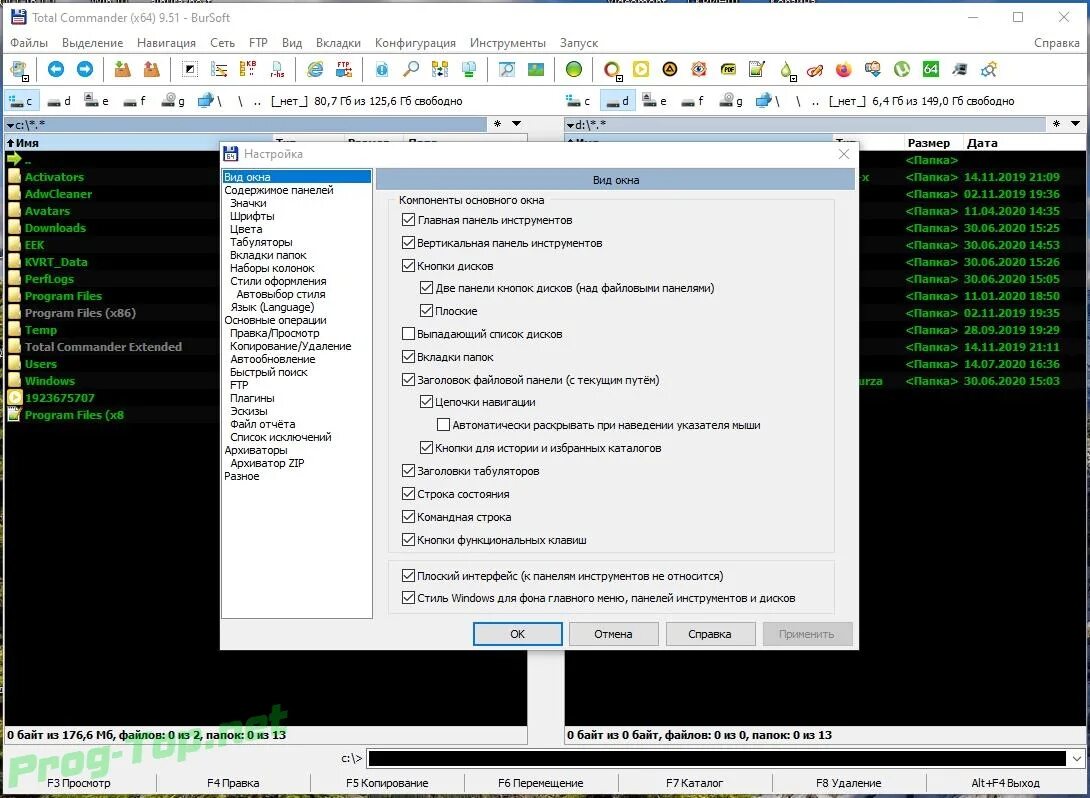Click the green circle toolbar icon
This screenshot has width=1090, height=798.
click(574, 69)
